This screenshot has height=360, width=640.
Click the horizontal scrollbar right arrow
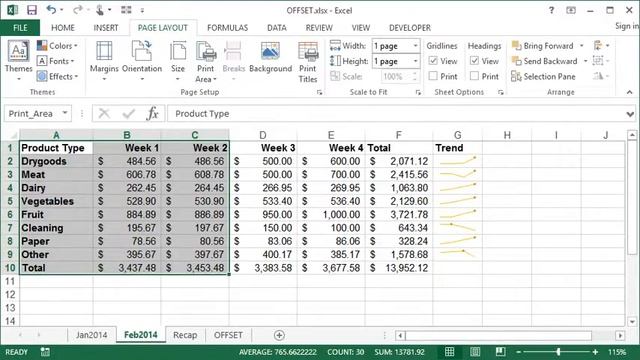click(x=620, y=336)
